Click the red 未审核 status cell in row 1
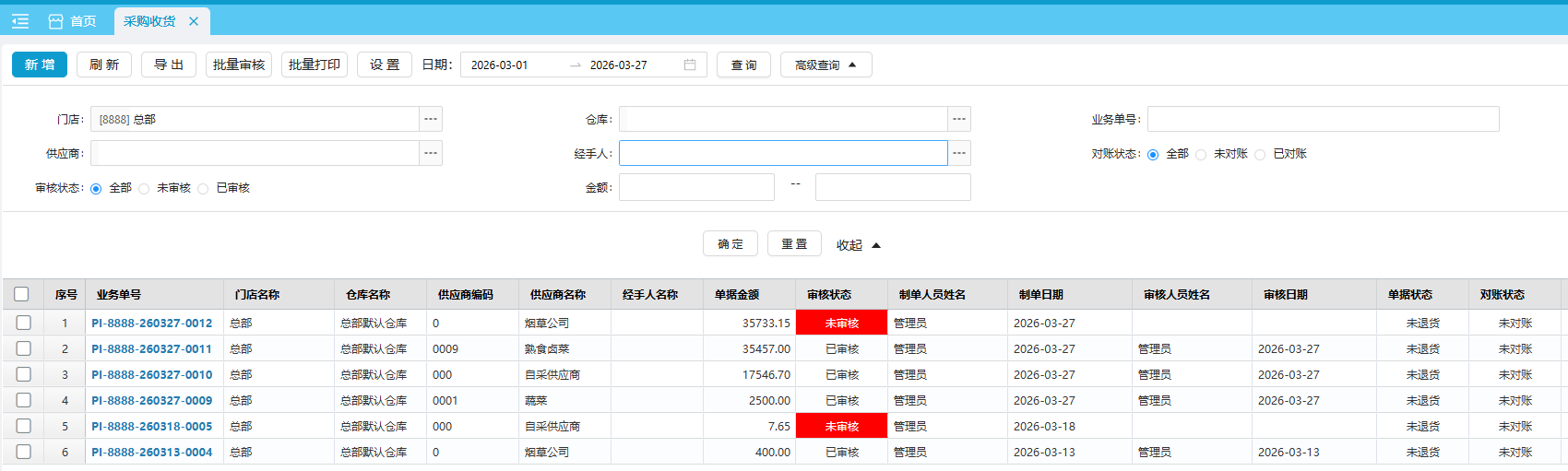Screen dimensions: 1568x471 tap(841, 324)
